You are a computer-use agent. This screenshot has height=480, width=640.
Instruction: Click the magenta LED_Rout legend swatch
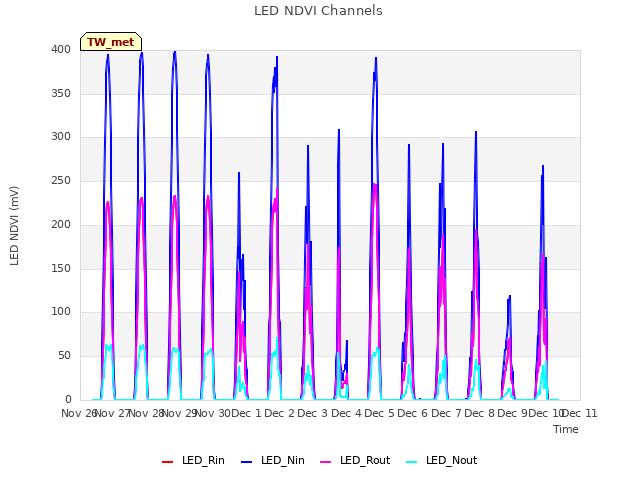click(326, 462)
